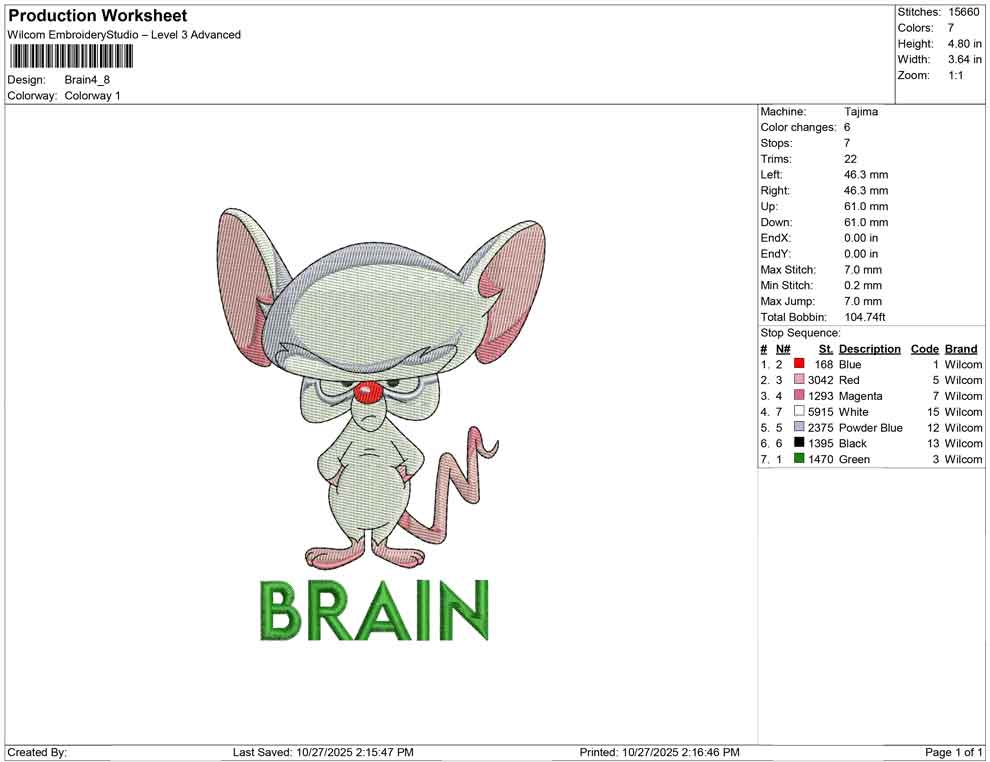The width and height of the screenshot is (990, 762).
Task: Click the Max Stitch value 7.0 mm
Action: [x=863, y=270]
